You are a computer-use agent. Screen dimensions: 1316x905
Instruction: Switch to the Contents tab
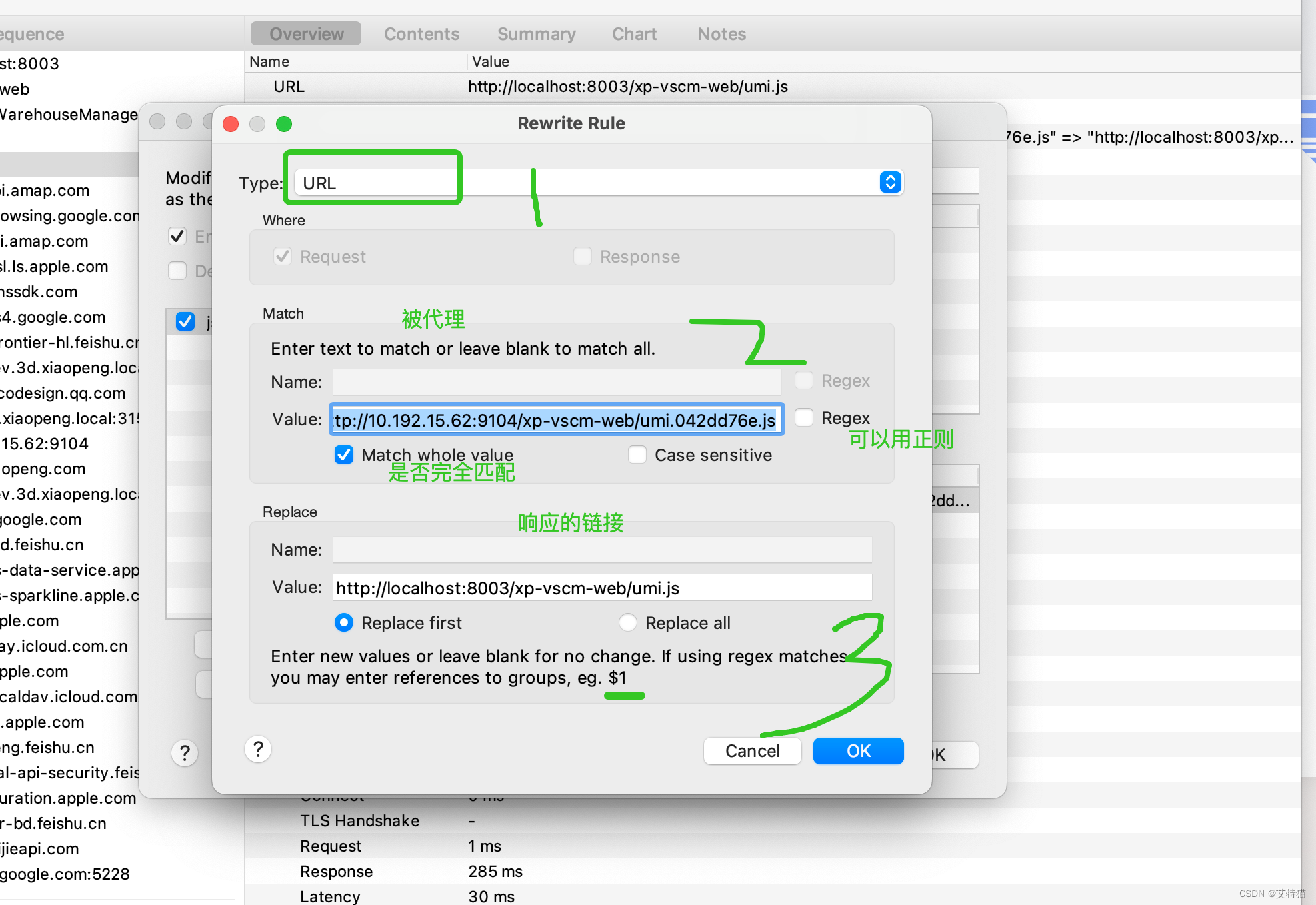[421, 34]
